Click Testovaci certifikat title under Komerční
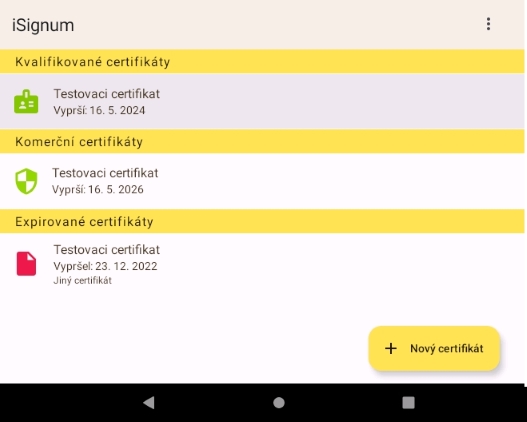 click(x=105, y=173)
